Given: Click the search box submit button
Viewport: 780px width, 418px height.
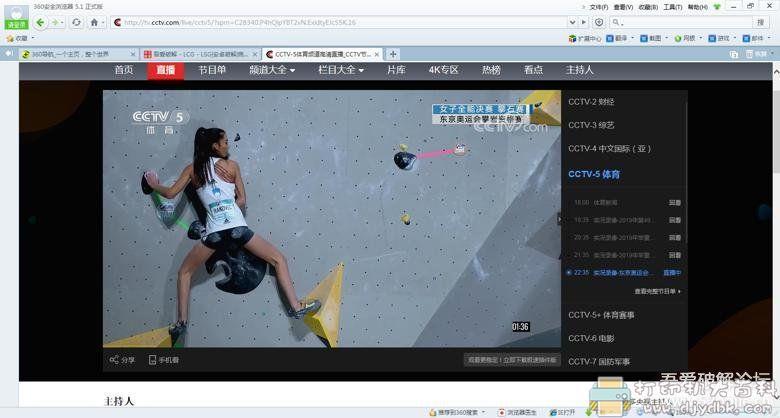Looking at the screenshot, I should tap(760, 22).
